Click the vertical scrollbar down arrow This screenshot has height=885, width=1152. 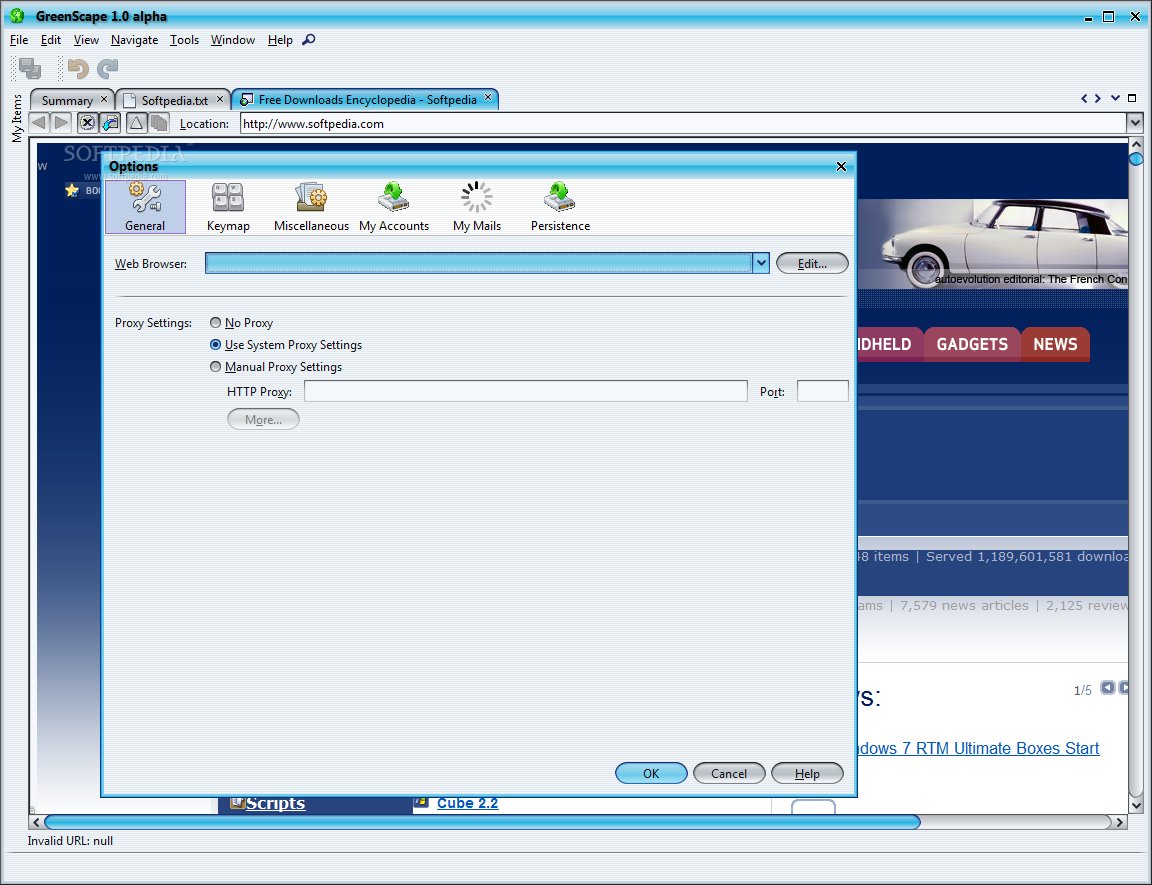click(x=1136, y=805)
